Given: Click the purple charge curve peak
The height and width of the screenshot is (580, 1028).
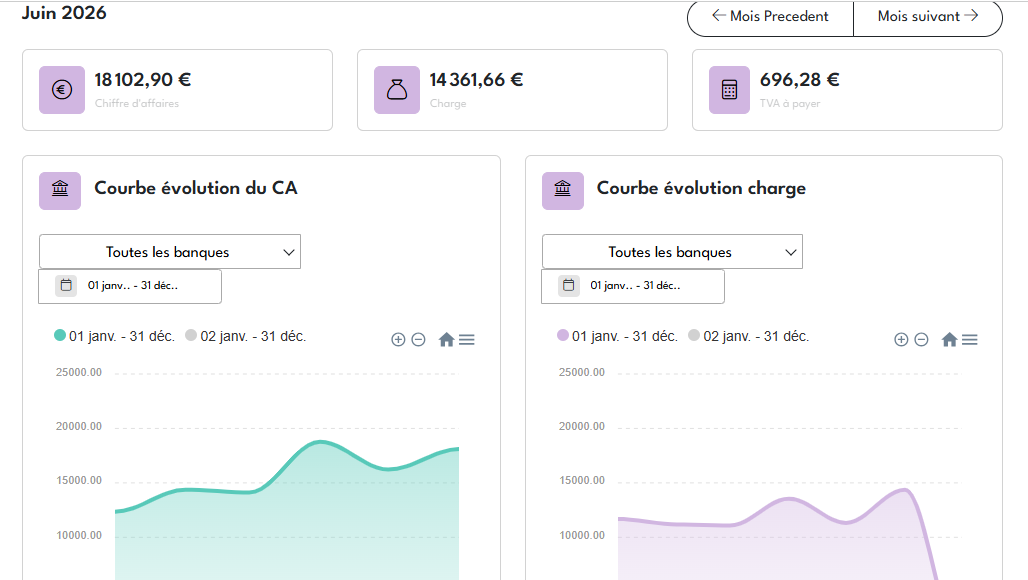Looking at the screenshot, I should 905,490.
